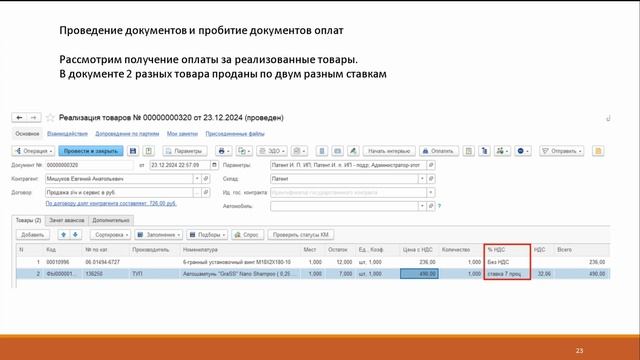Expand the Склад dropdown arrow
This screenshot has width=640, height=360.
pos(422,179)
